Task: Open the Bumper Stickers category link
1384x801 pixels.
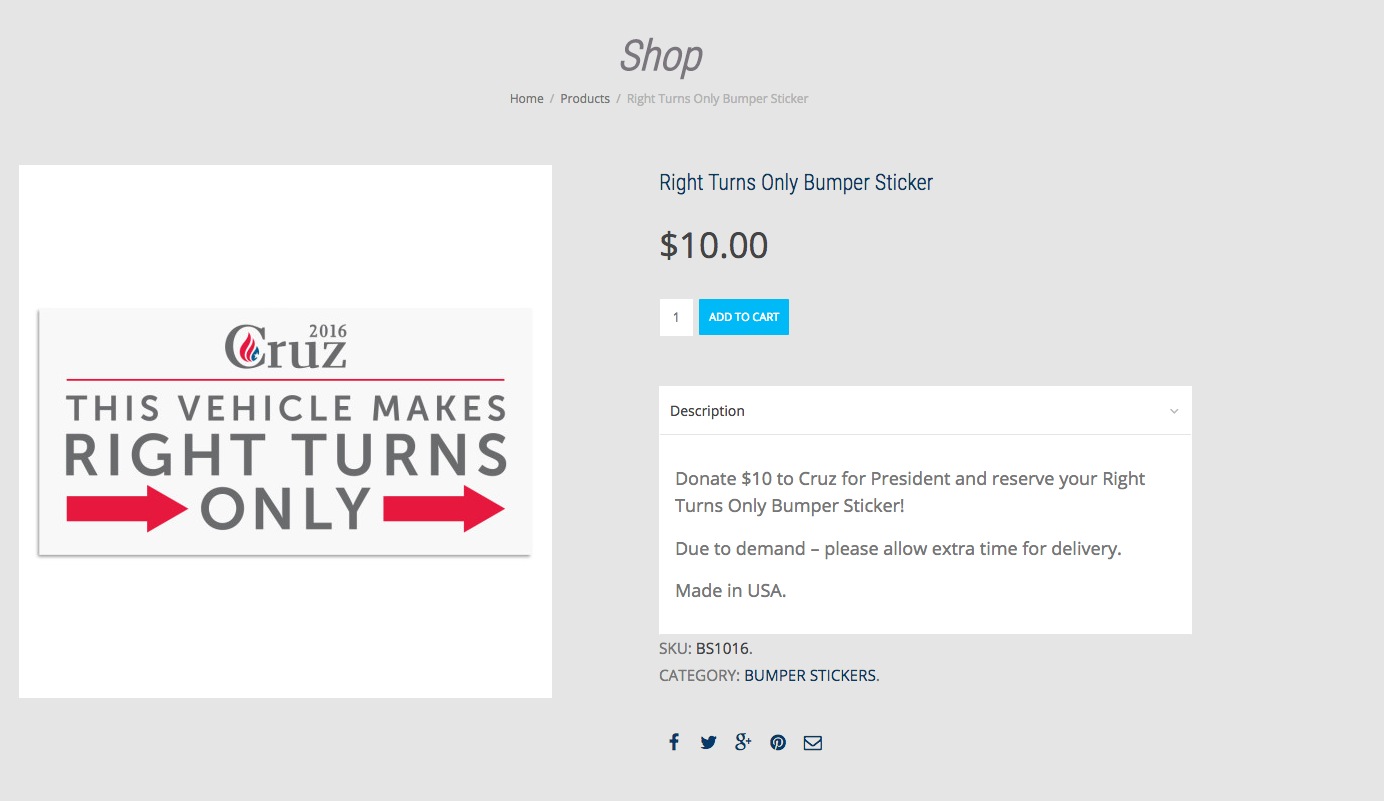Action: 810,675
